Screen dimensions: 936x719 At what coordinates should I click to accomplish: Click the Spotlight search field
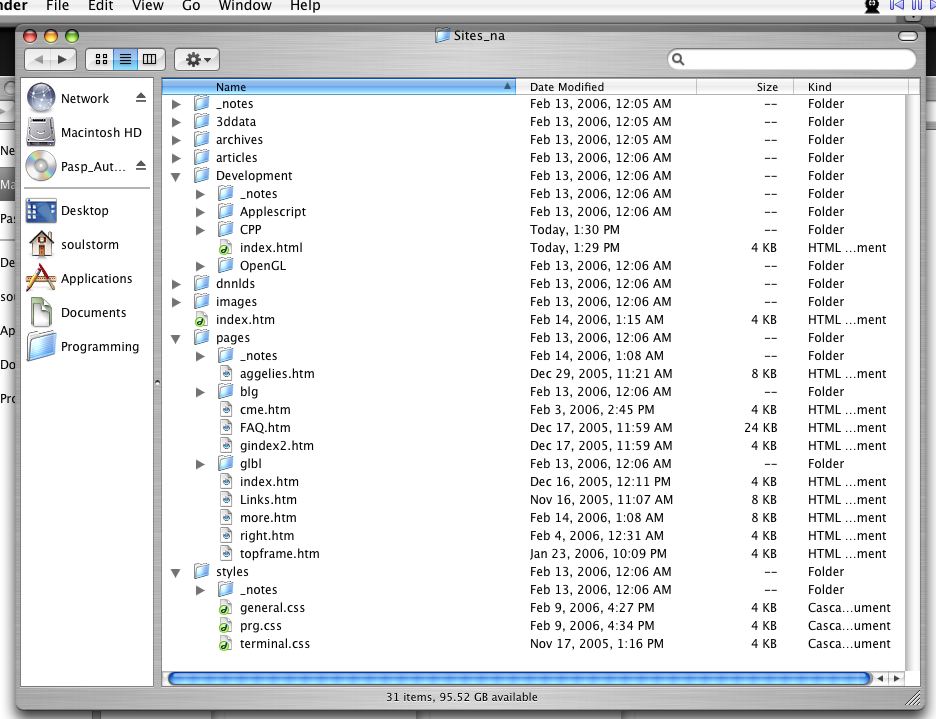pyautogui.click(x=792, y=59)
